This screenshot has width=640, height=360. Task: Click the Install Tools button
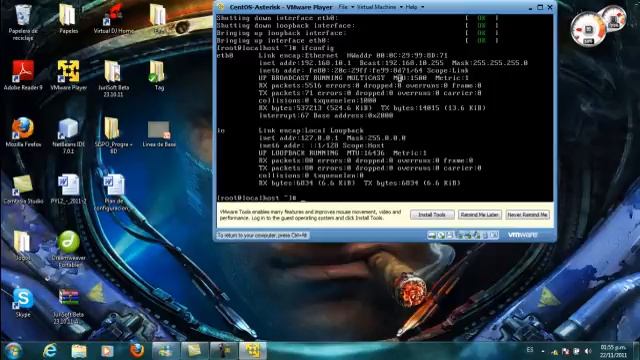click(432, 215)
